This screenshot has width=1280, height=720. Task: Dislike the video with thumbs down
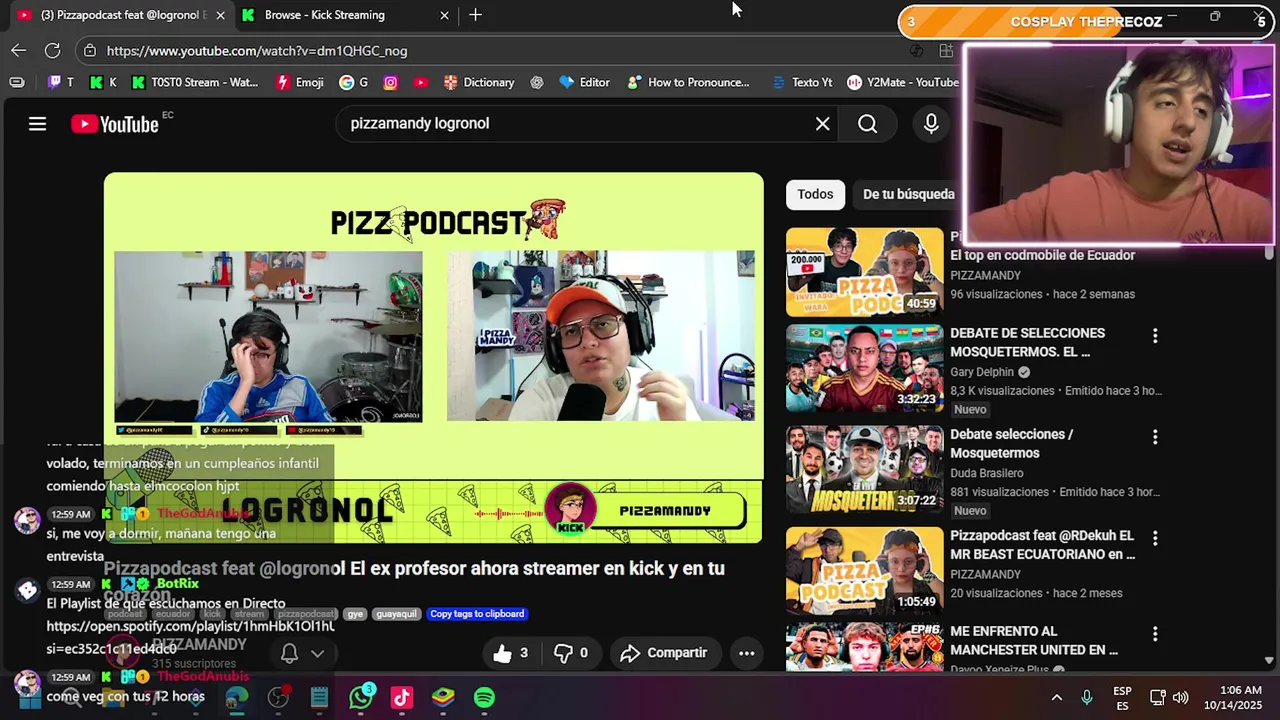[x=571, y=653]
